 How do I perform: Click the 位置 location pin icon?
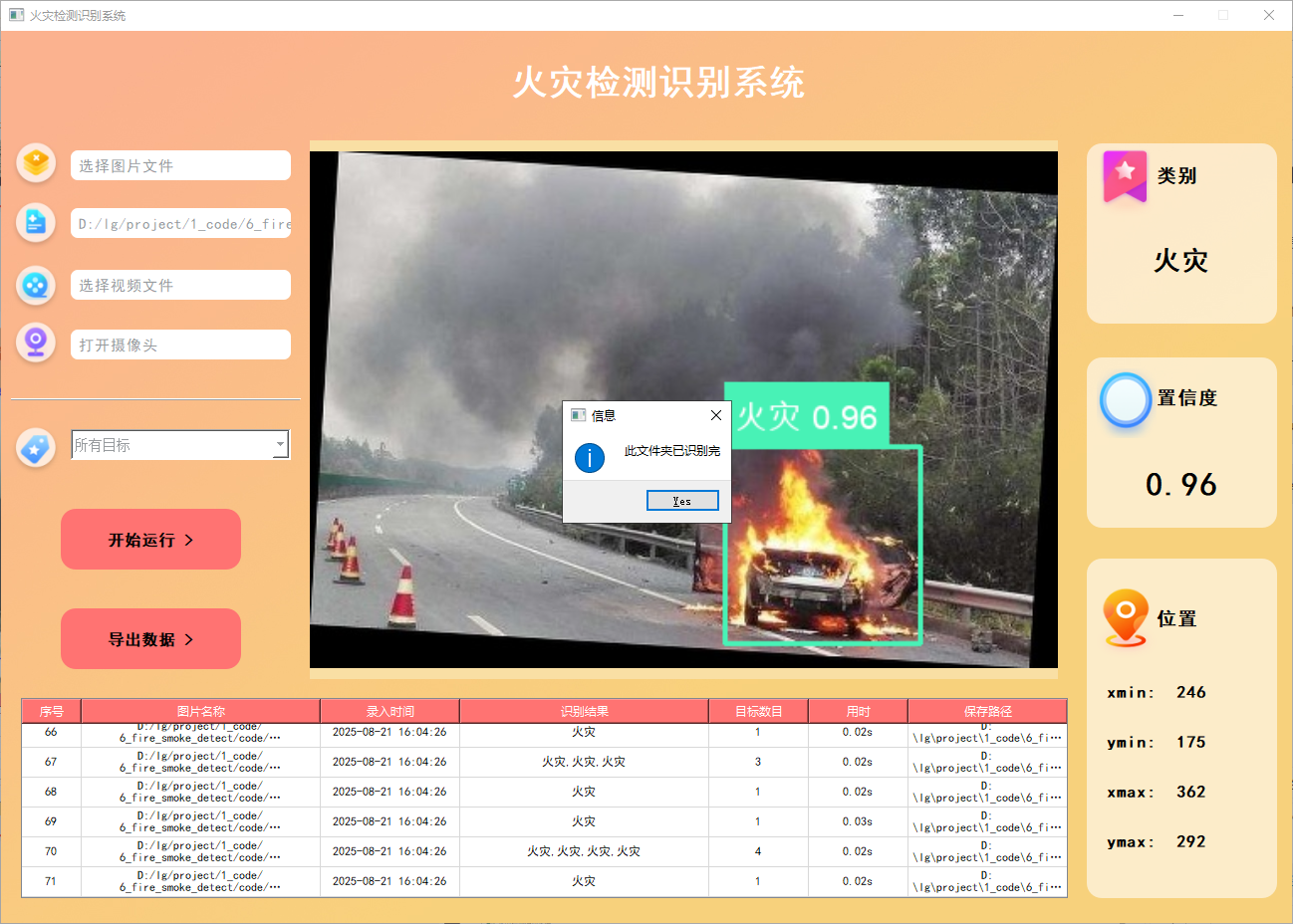1126,617
